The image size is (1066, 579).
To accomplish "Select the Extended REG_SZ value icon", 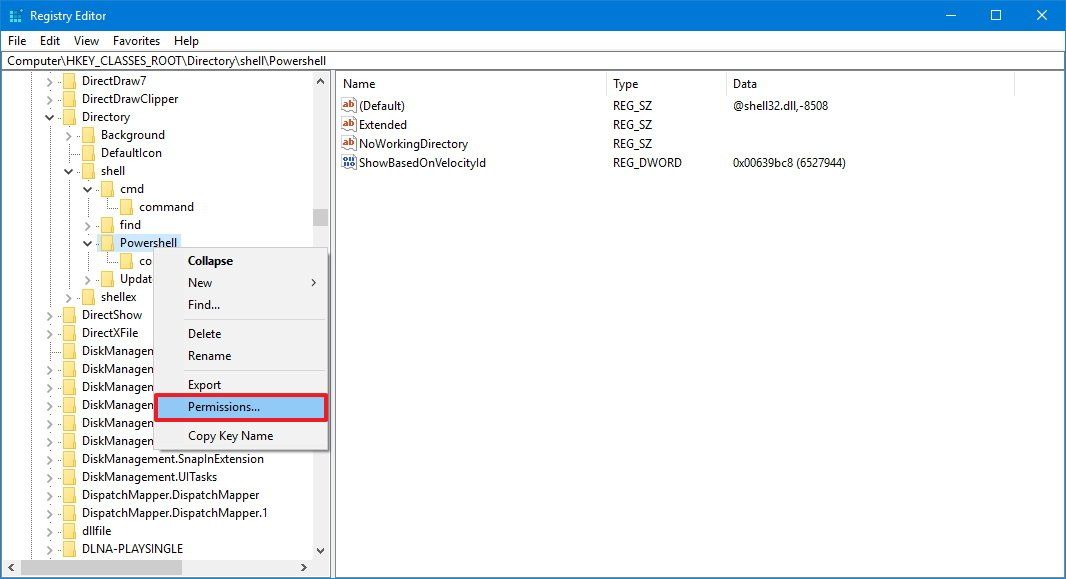I will pos(351,124).
